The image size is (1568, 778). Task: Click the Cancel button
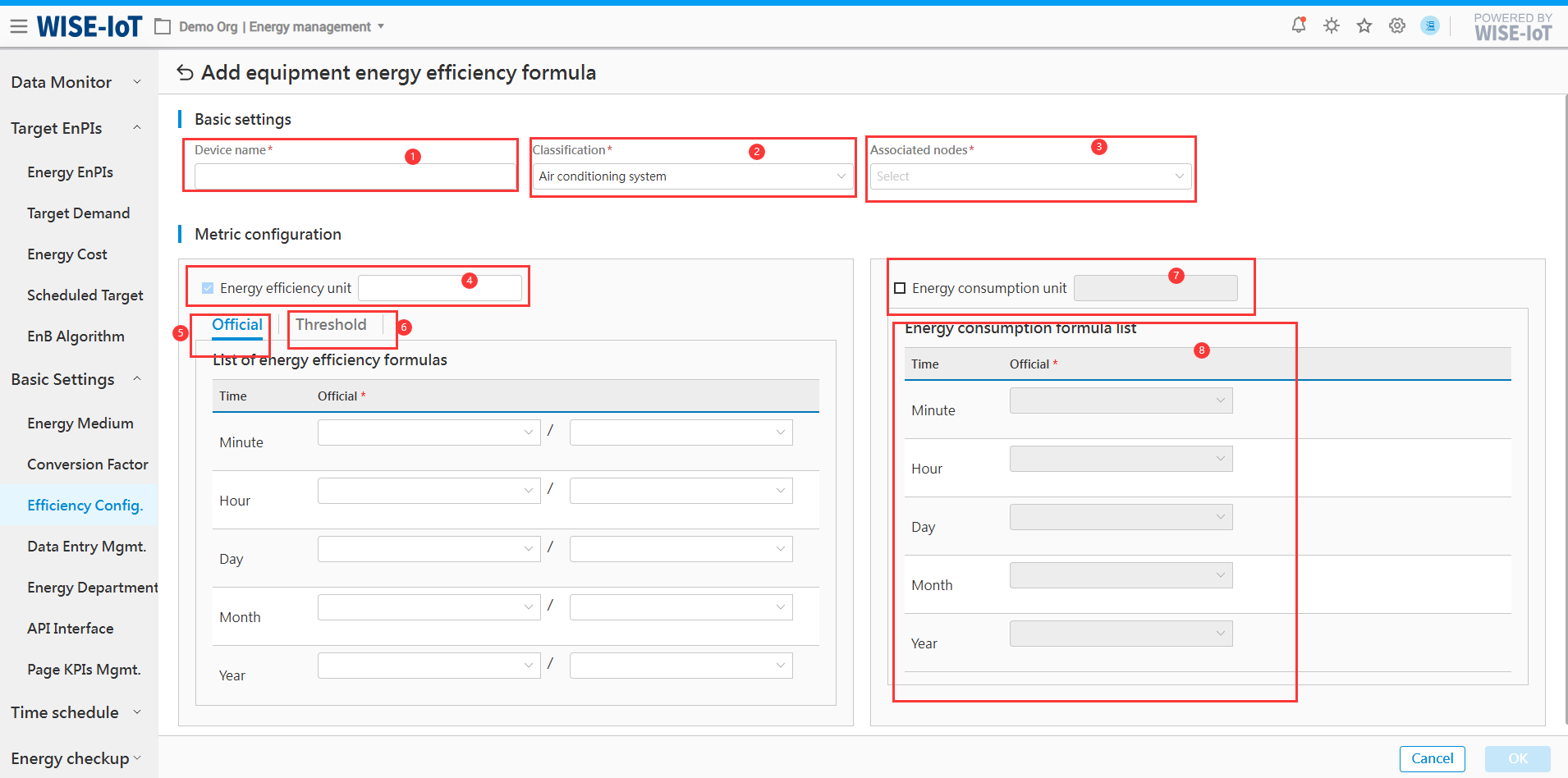click(x=1432, y=758)
